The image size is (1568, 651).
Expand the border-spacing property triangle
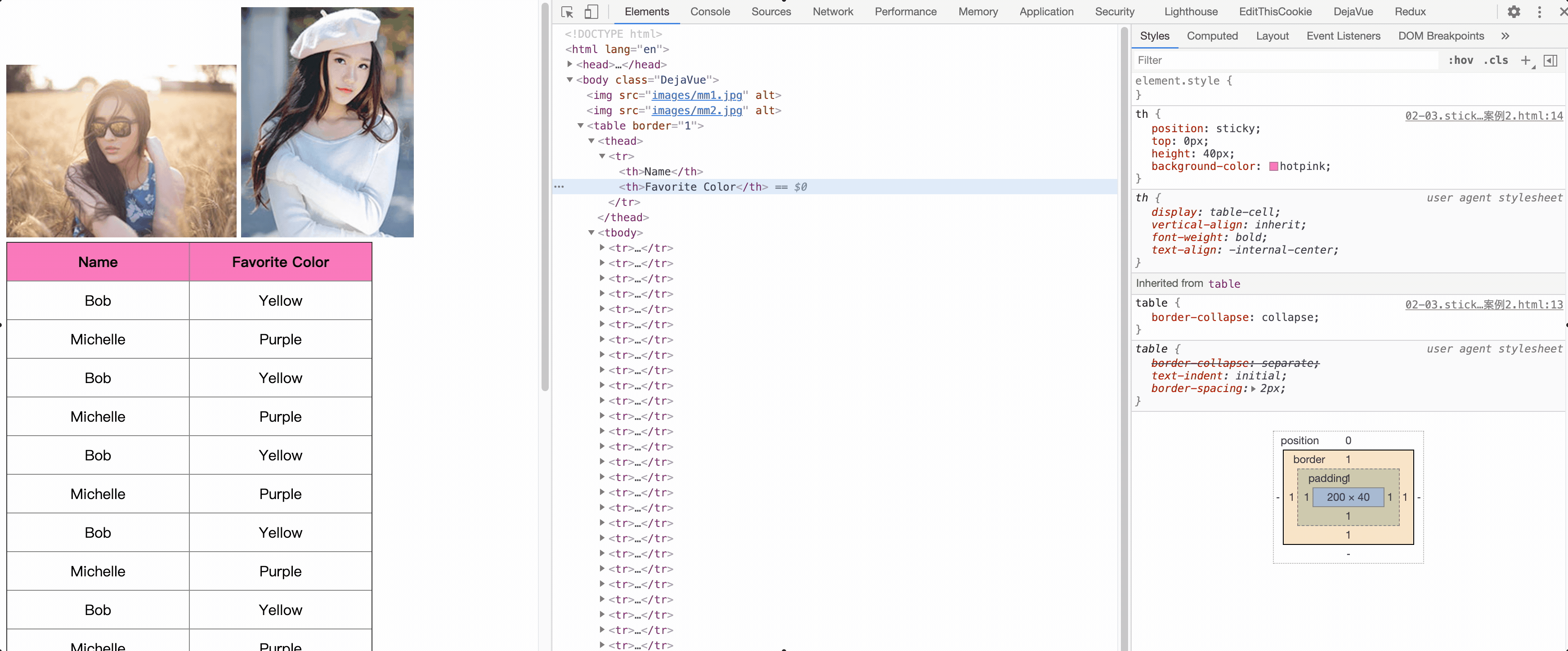[x=1253, y=389]
